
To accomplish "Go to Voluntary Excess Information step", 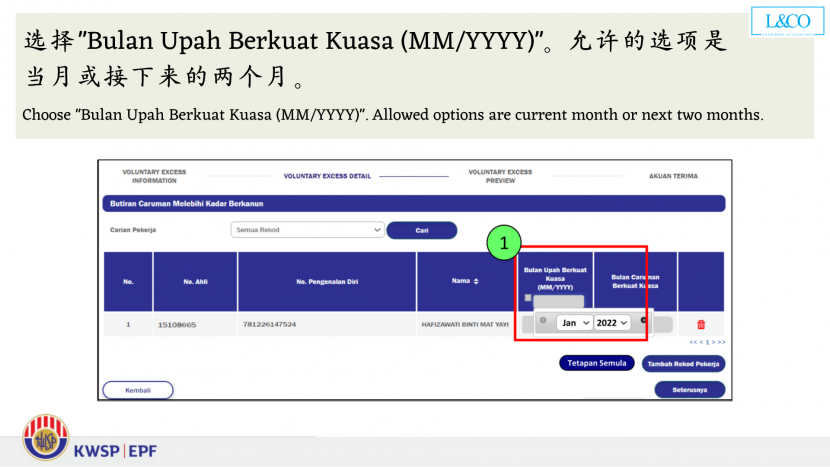I will 154,176.
